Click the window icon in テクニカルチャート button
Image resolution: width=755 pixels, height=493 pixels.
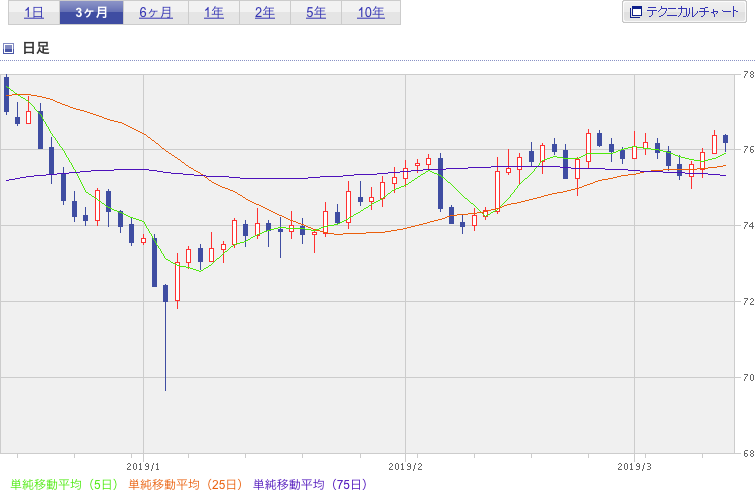click(636, 12)
